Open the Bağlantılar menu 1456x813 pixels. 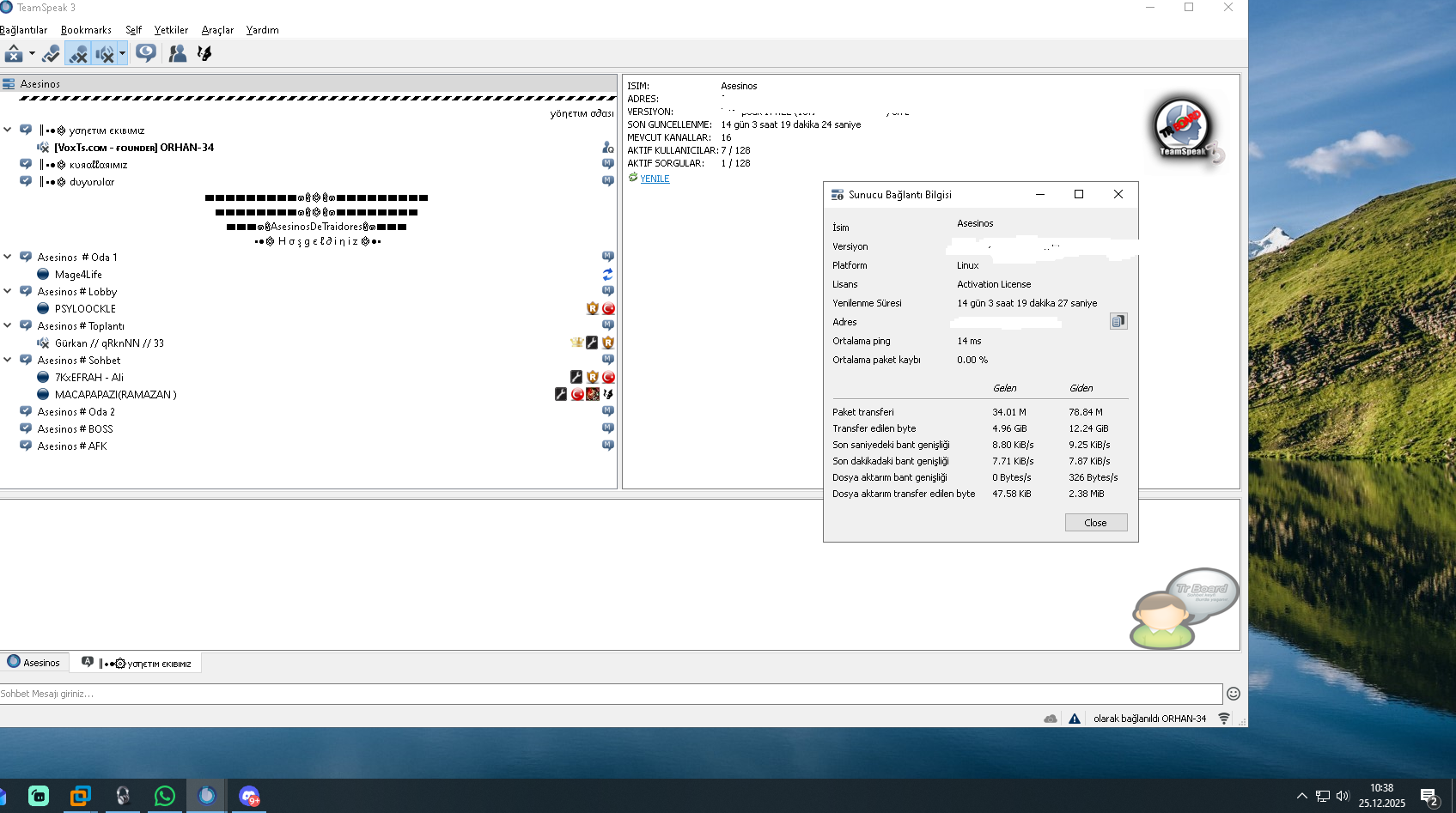[x=24, y=30]
